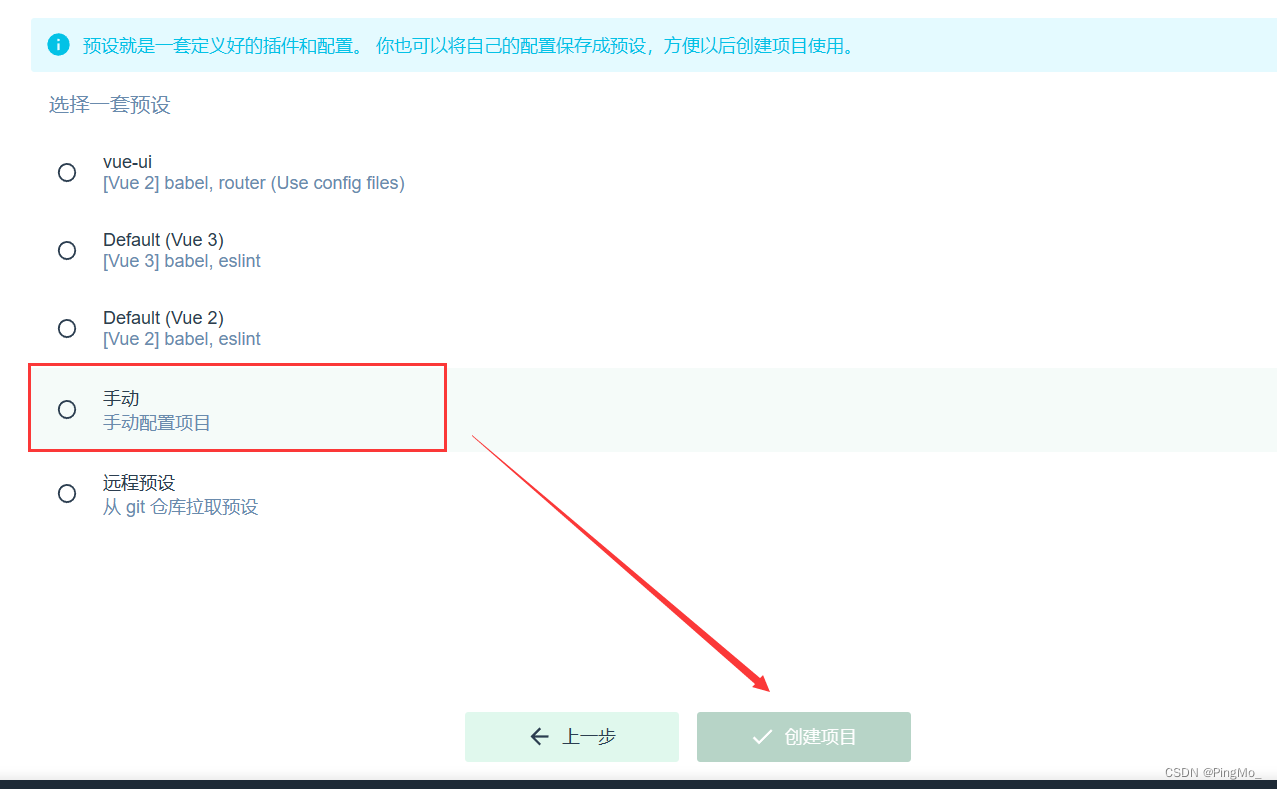Click the '从 git 仓库拉取预设' description text
Viewport: 1277px width, 789px height.
(181, 507)
